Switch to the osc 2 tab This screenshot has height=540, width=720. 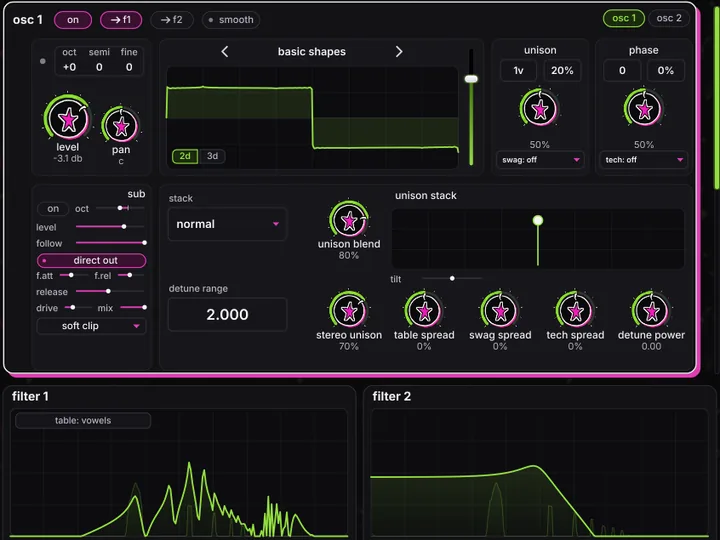[669, 18]
